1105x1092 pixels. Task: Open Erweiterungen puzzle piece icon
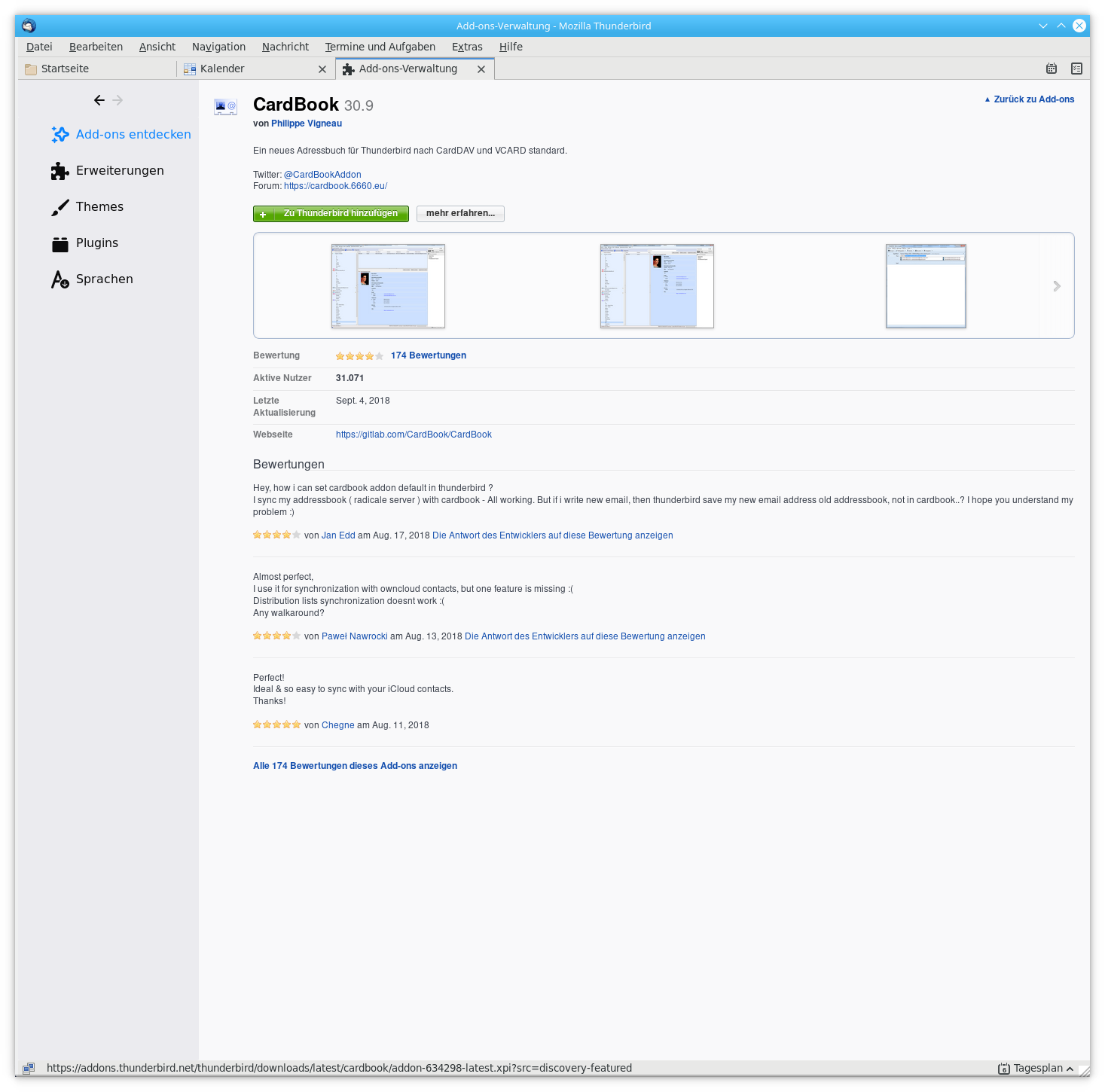tap(60, 171)
